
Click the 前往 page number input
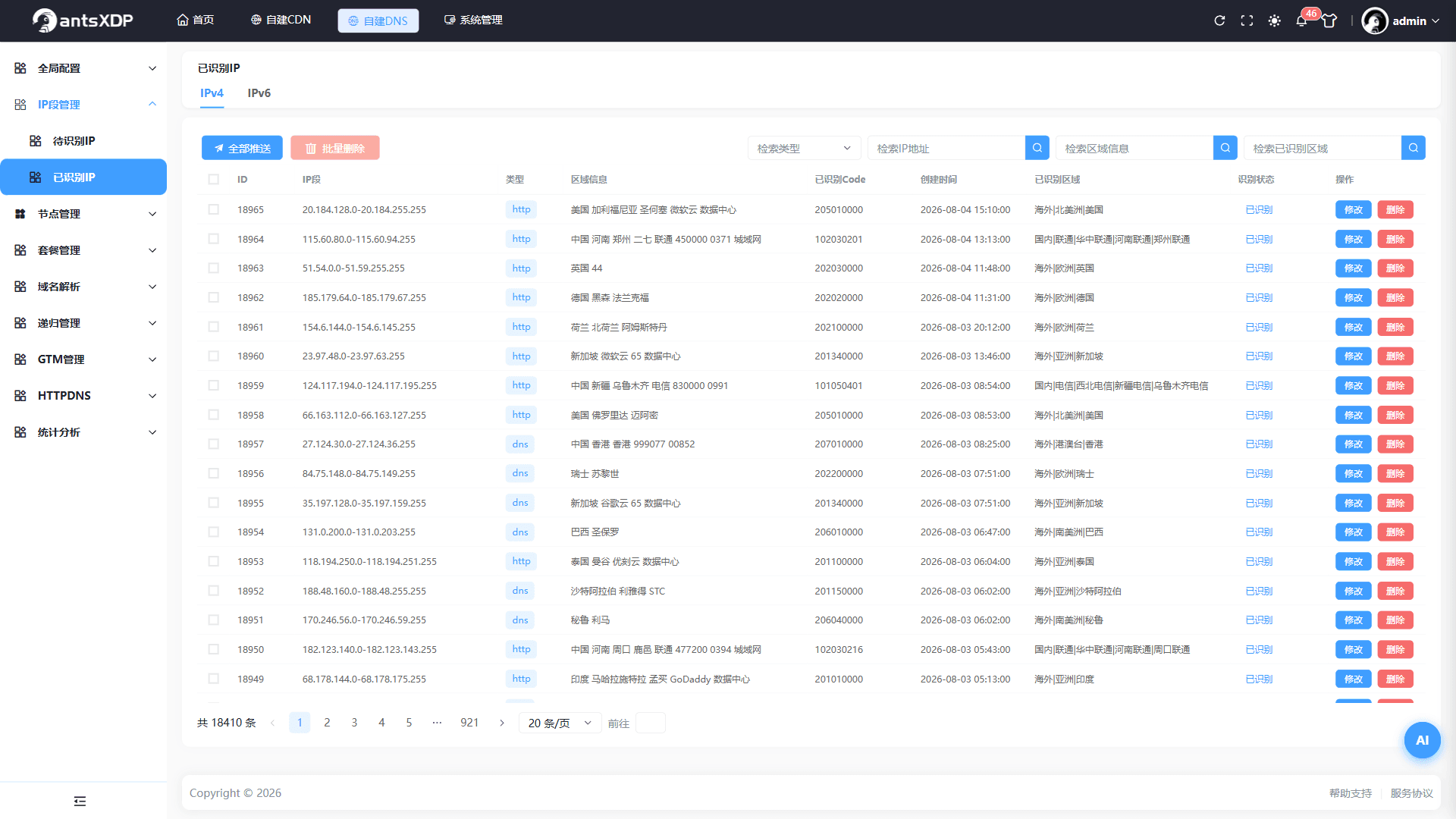650,723
